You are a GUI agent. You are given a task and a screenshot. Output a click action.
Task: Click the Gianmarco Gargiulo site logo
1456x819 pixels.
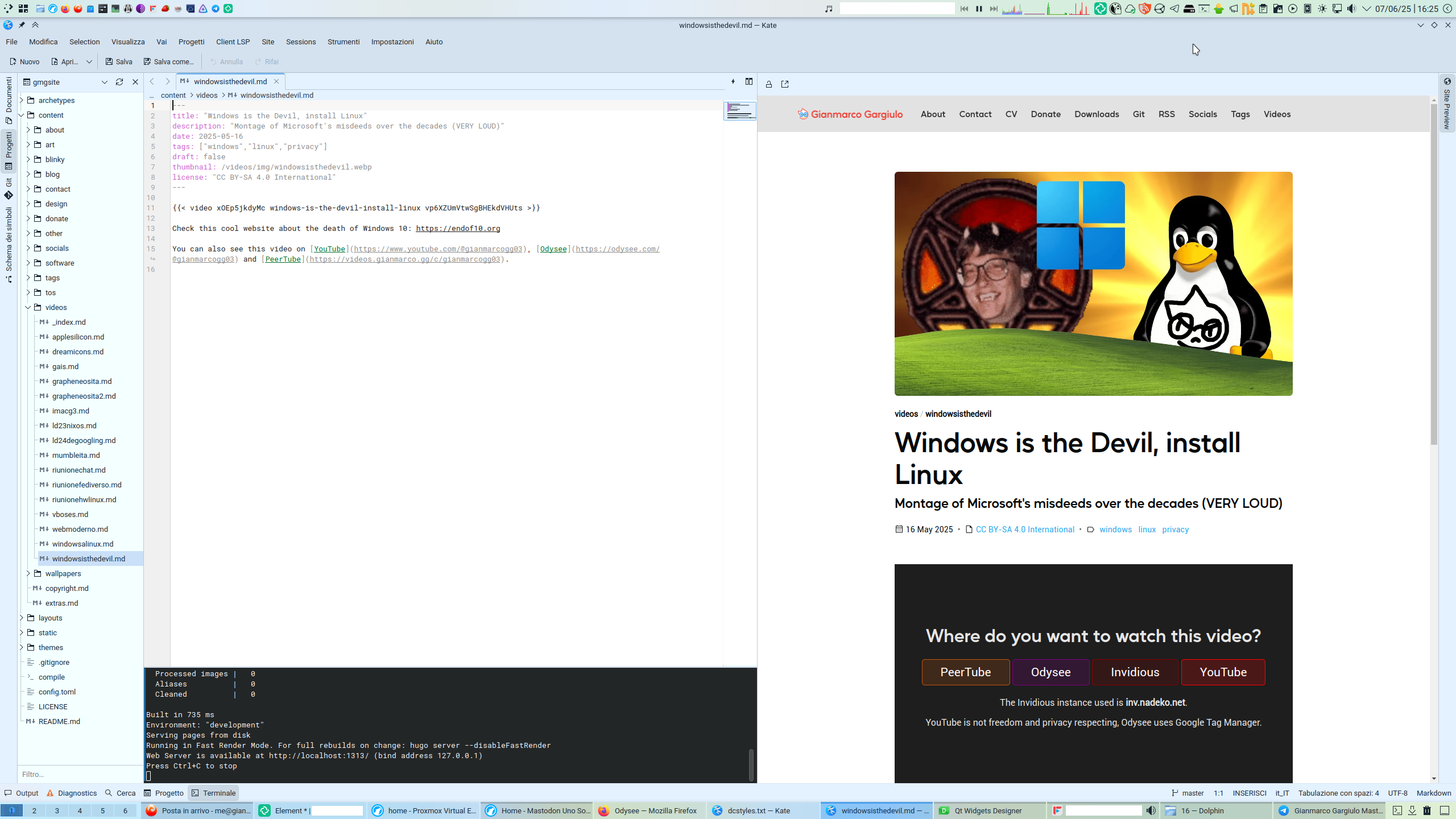tap(850, 114)
